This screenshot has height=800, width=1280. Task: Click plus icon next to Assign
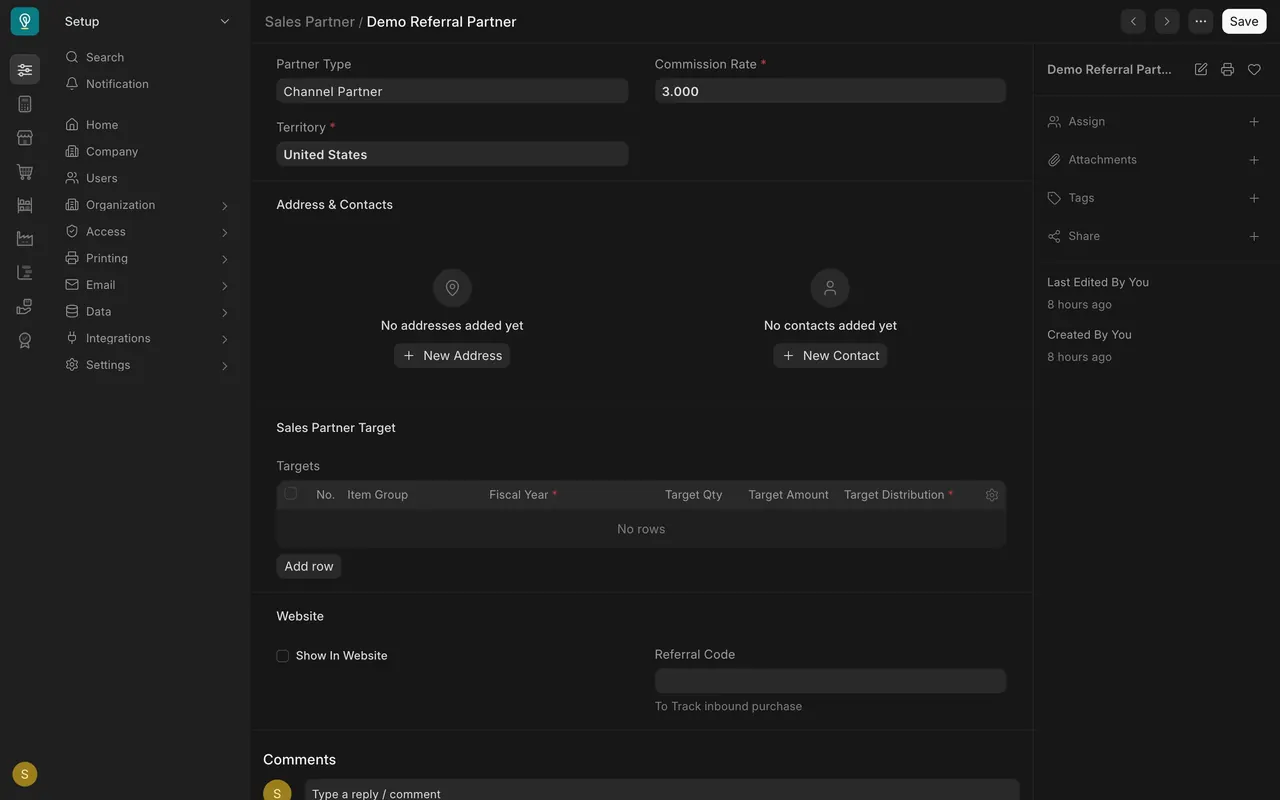click(1254, 121)
